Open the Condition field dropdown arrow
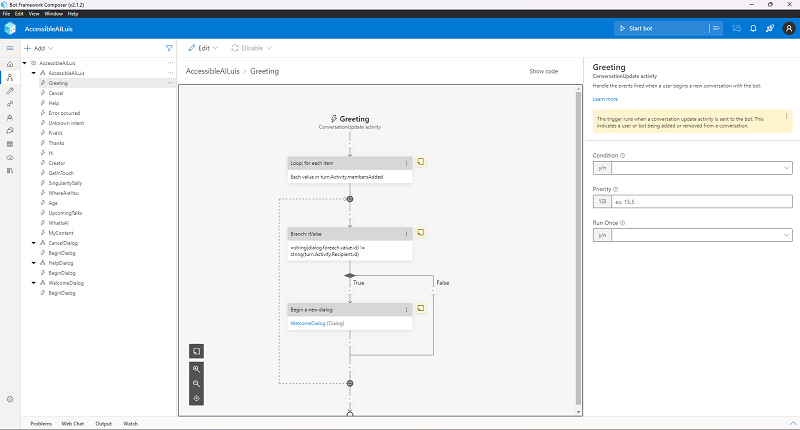800x430 pixels. [786, 168]
